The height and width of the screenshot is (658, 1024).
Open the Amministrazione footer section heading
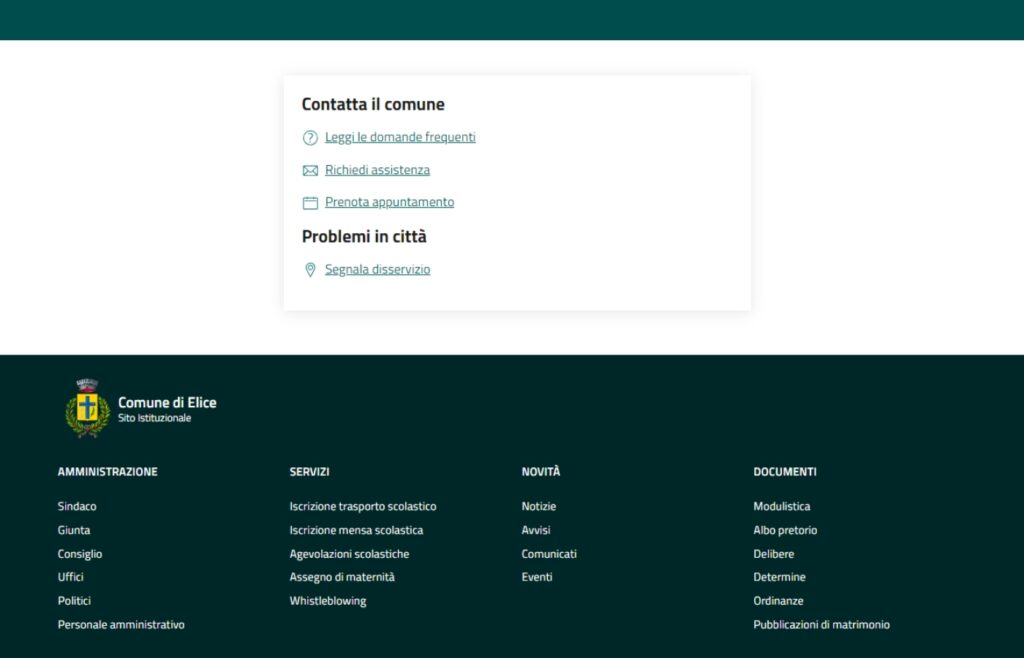108,472
